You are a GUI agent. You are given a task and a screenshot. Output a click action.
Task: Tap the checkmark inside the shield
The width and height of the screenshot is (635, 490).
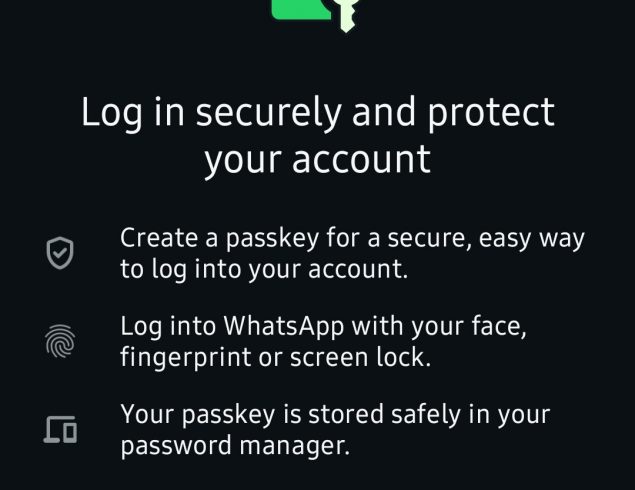(60, 254)
